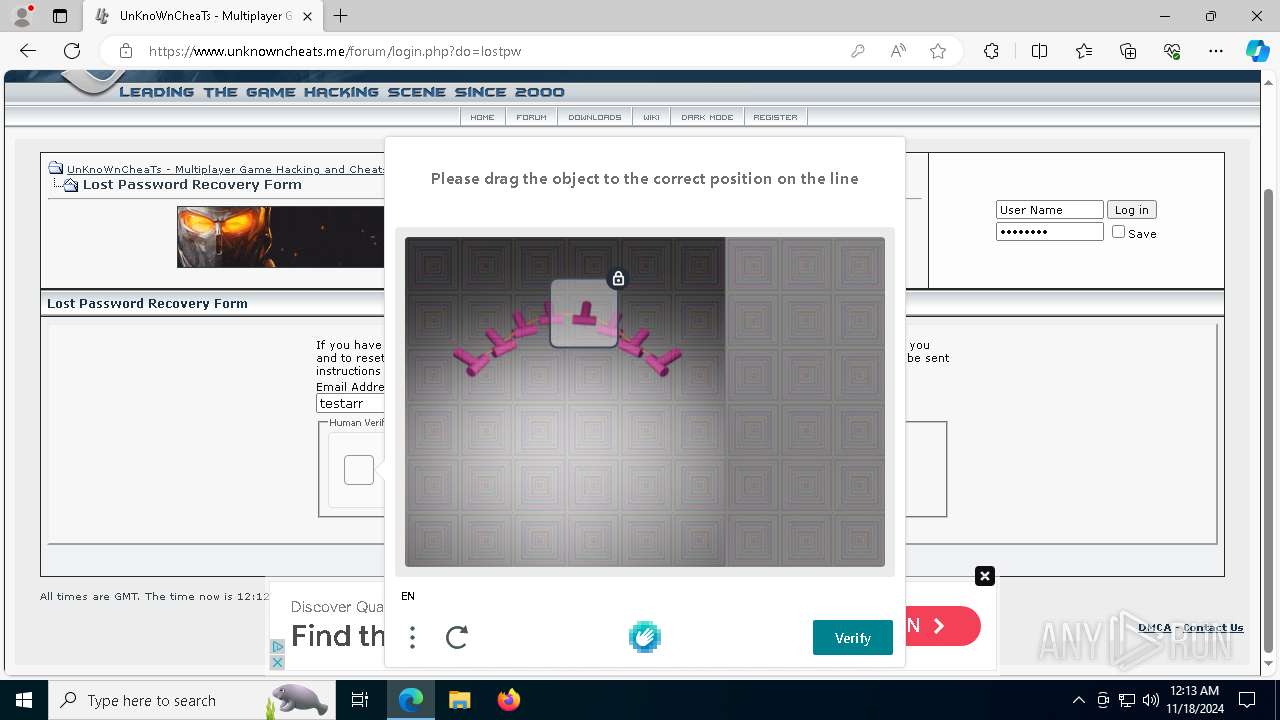Toggle split screen view icon

pos(1039,51)
